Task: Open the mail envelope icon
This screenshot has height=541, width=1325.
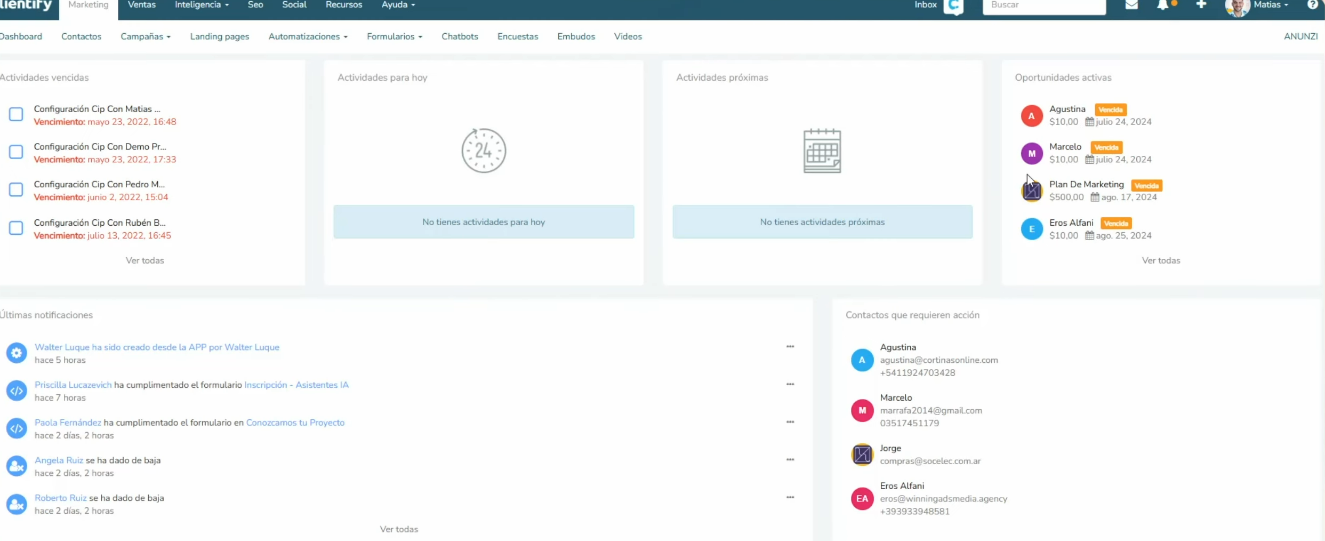Action: pos(1131,5)
